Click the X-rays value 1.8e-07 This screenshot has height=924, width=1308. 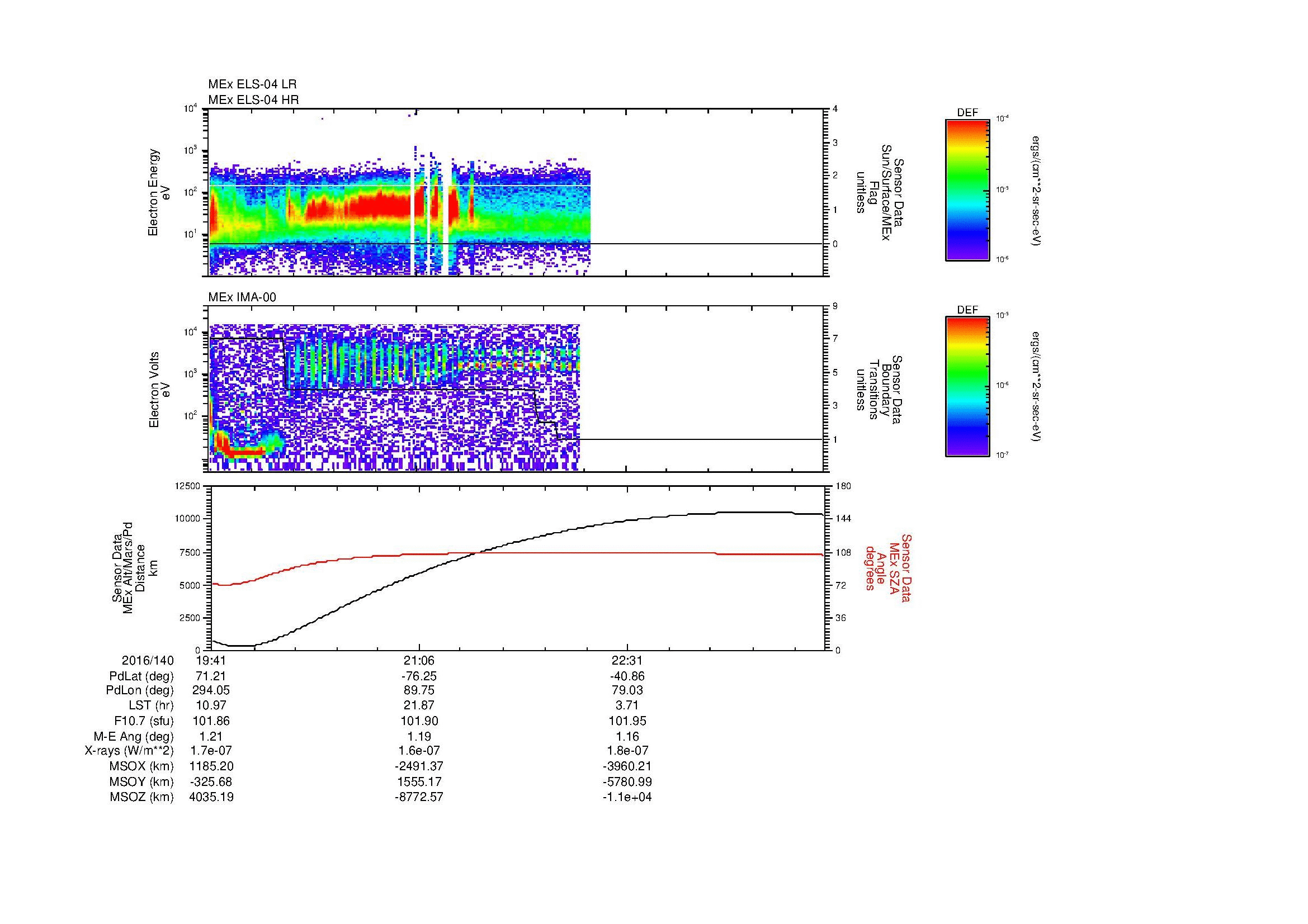click(x=627, y=751)
